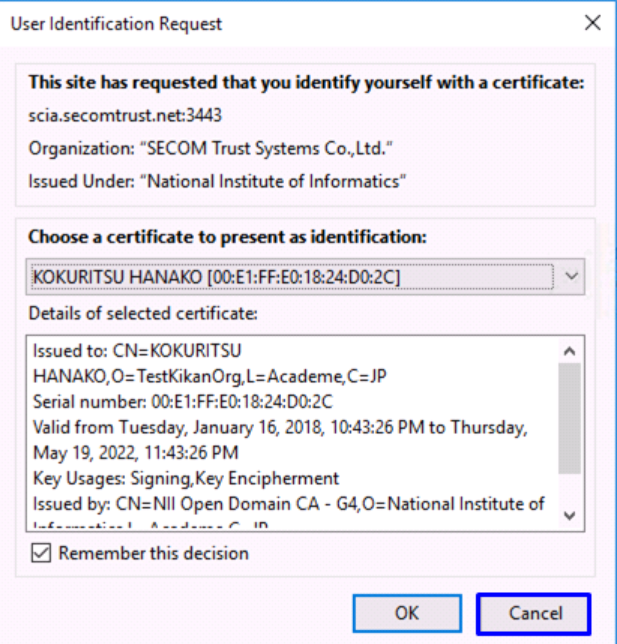Click the scia.secomtrust.net:3443 site text
Screen dimensions: 617x644
tap(125, 115)
